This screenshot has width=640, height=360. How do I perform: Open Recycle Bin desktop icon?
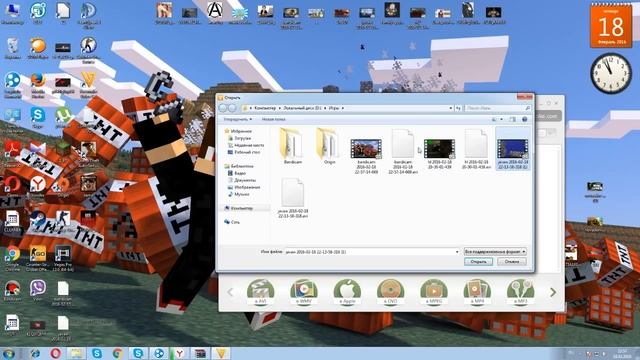tap(12, 48)
